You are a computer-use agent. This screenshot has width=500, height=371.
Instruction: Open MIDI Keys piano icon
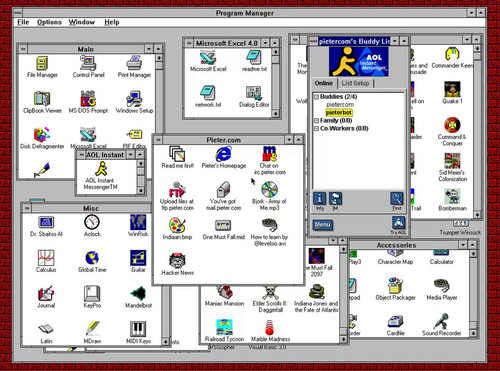click(x=138, y=333)
